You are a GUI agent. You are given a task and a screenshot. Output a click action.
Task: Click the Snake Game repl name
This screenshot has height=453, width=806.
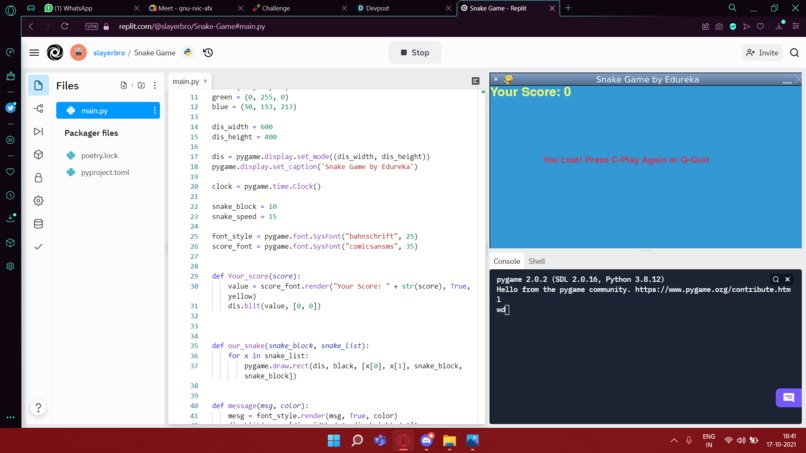pyautogui.click(x=154, y=53)
